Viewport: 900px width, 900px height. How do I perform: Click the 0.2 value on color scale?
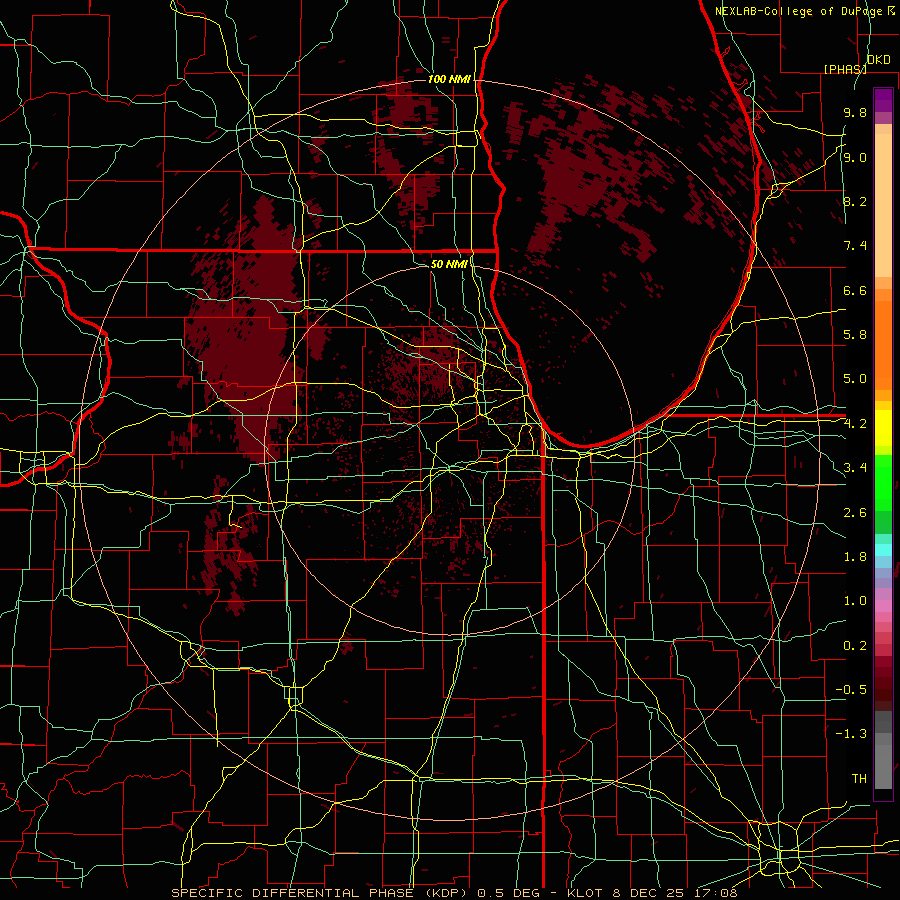(855, 646)
